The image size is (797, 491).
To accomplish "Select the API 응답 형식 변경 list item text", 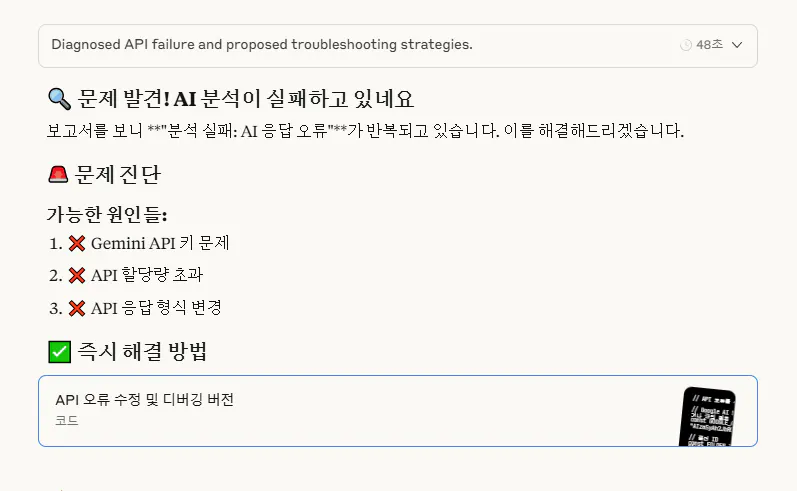I will [156, 307].
